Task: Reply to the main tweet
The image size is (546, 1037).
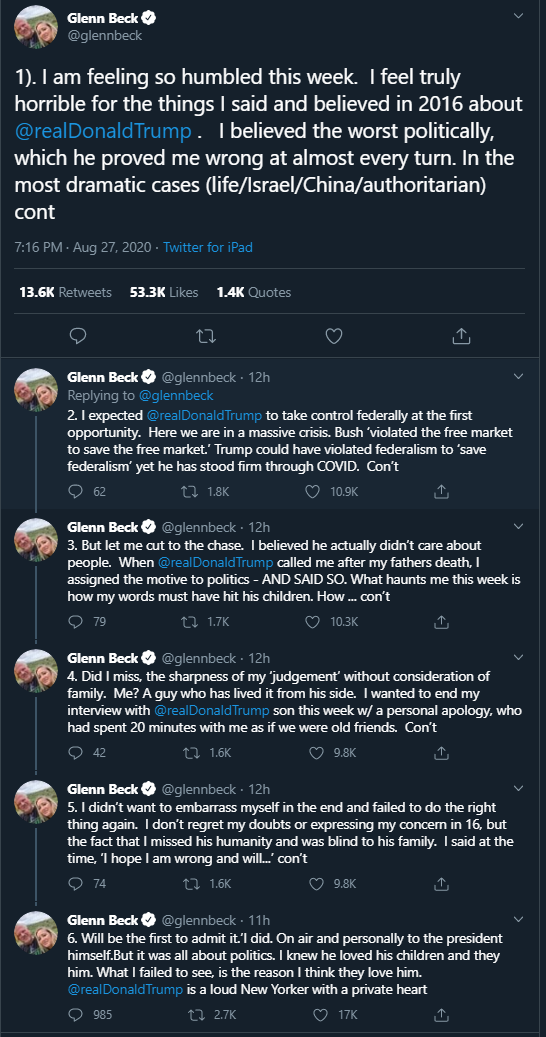Action: [78, 336]
